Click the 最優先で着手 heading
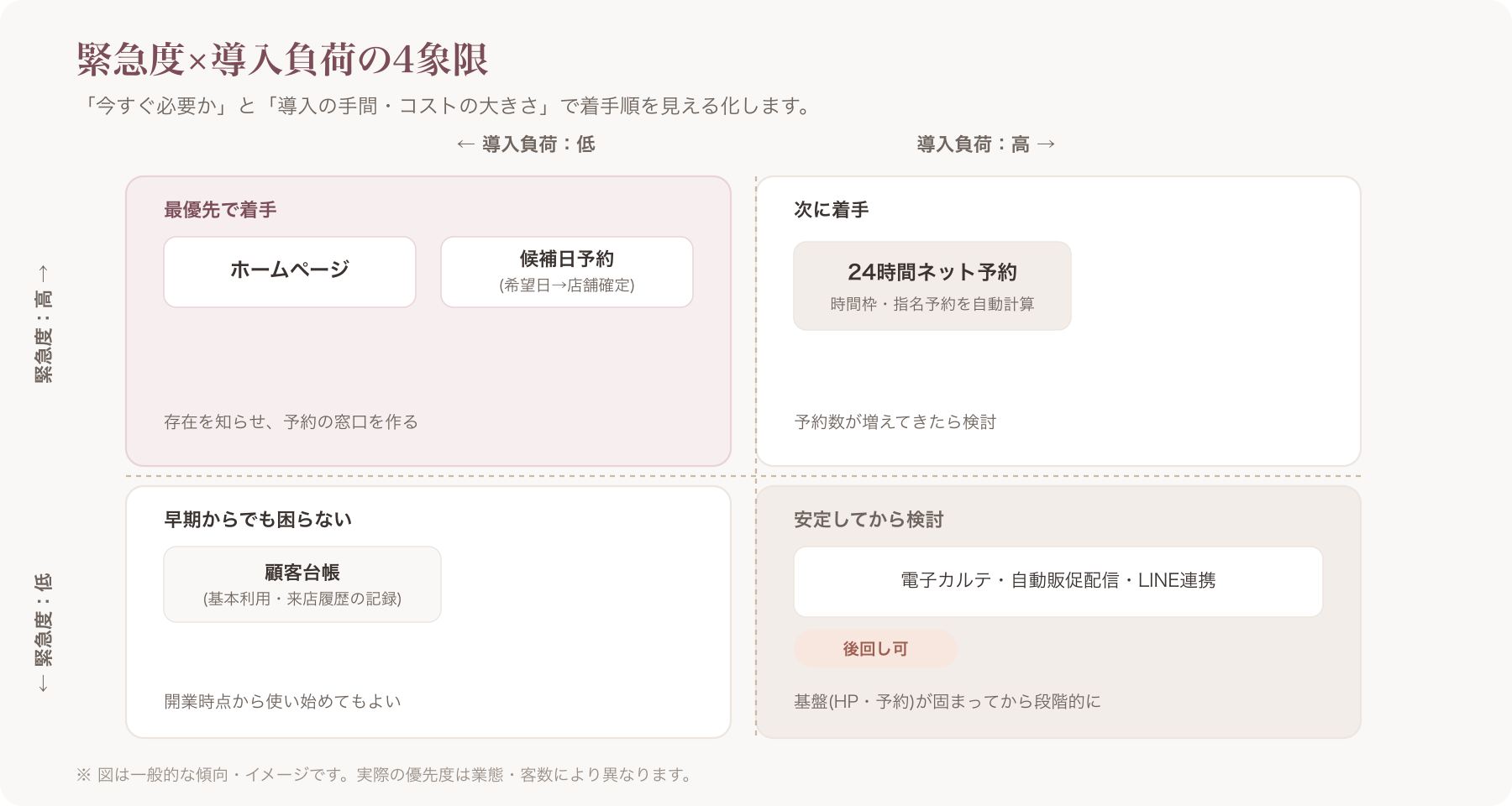Image resolution: width=1512 pixels, height=806 pixels. pos(220,210)
